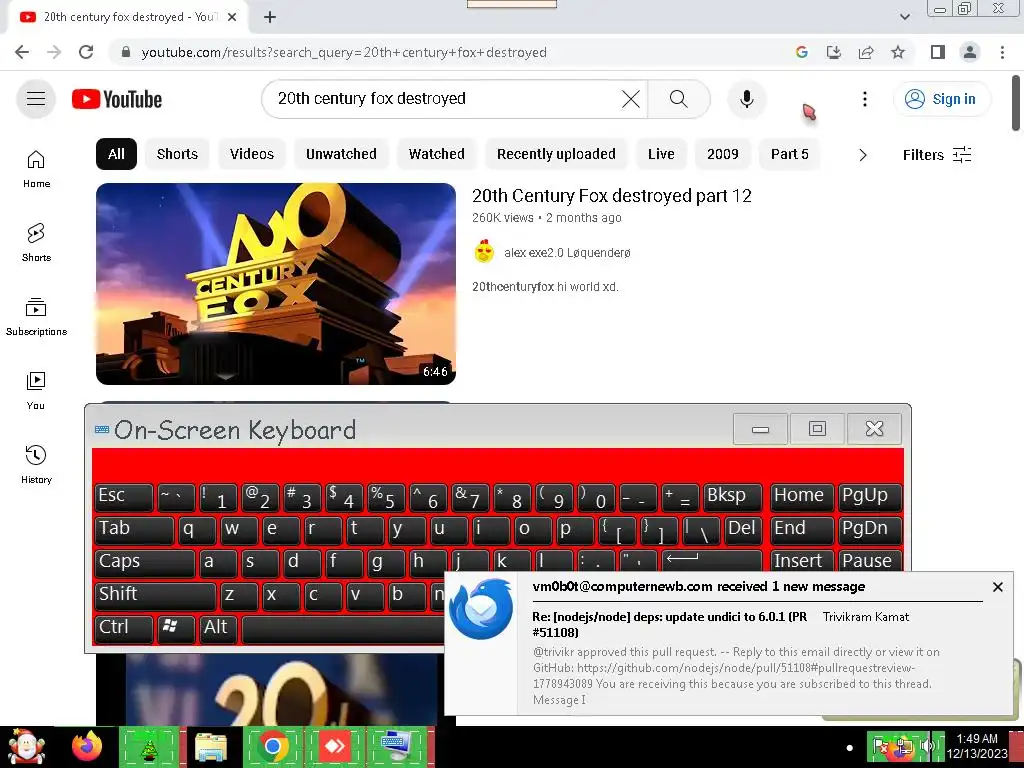The width and height of the screenshot is (1024, 768).
Task: Open Subscriptions in the sidebar
Action: [x=36, y=317]
